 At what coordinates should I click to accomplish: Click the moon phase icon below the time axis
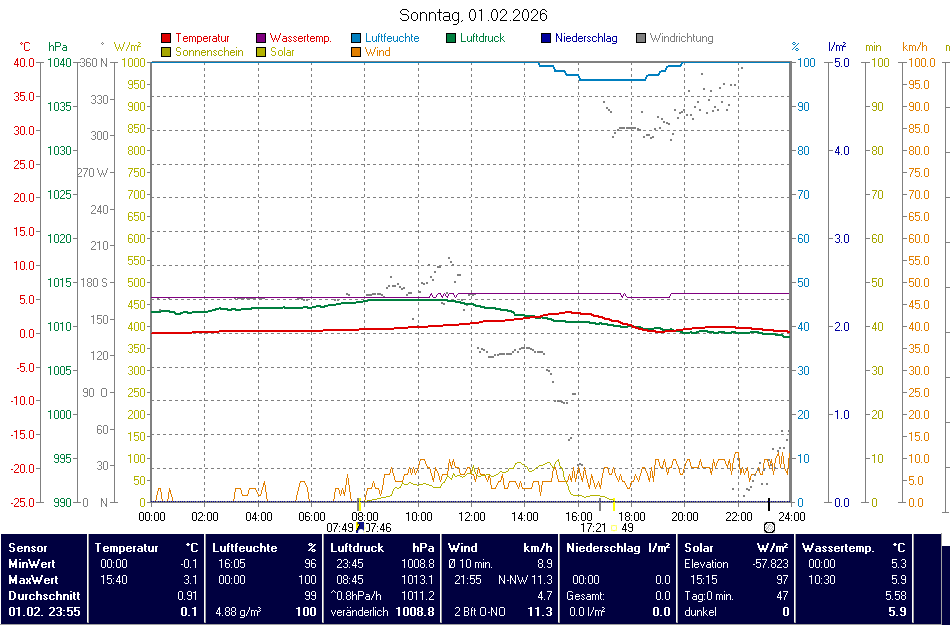pyautogui.click(x=769, y=527)
